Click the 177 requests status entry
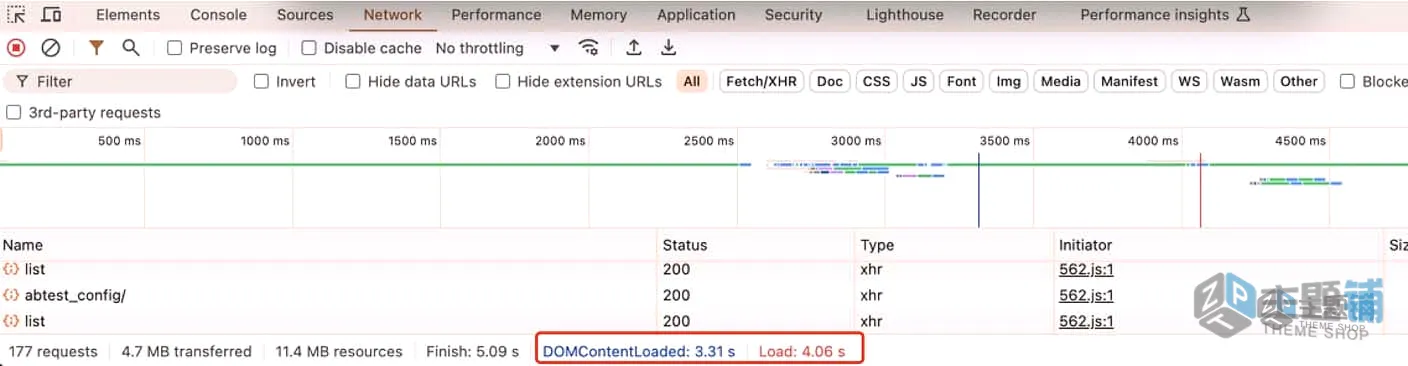The height and width of the screenshot is (366, 1408). click(53, 351)
